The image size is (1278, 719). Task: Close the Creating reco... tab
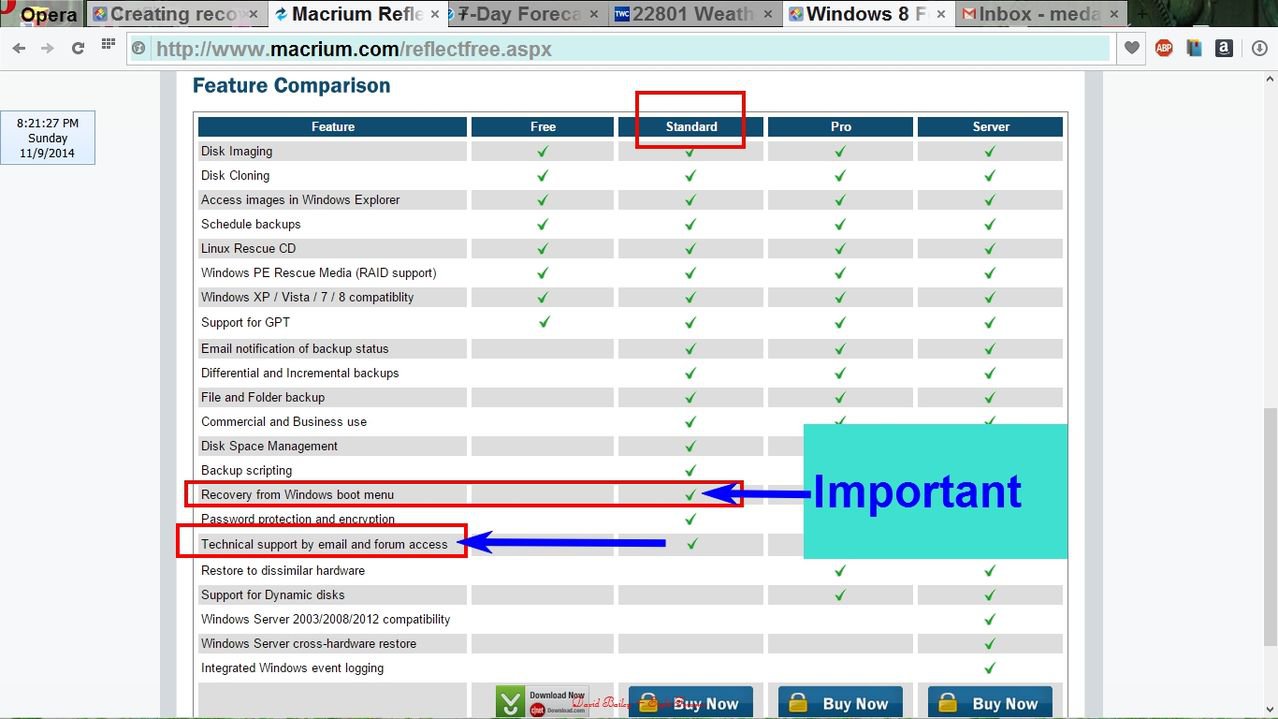252,14
